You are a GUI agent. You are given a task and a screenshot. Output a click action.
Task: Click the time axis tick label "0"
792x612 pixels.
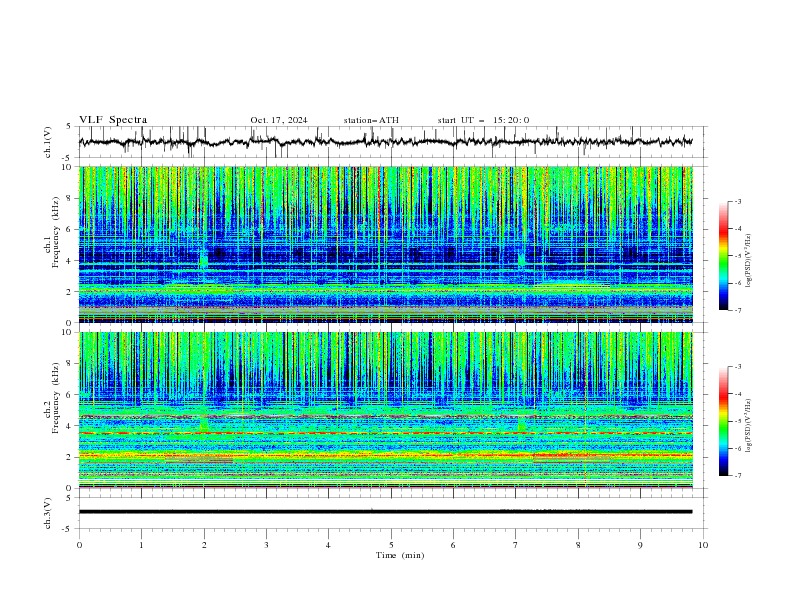(x=79, y=545)
